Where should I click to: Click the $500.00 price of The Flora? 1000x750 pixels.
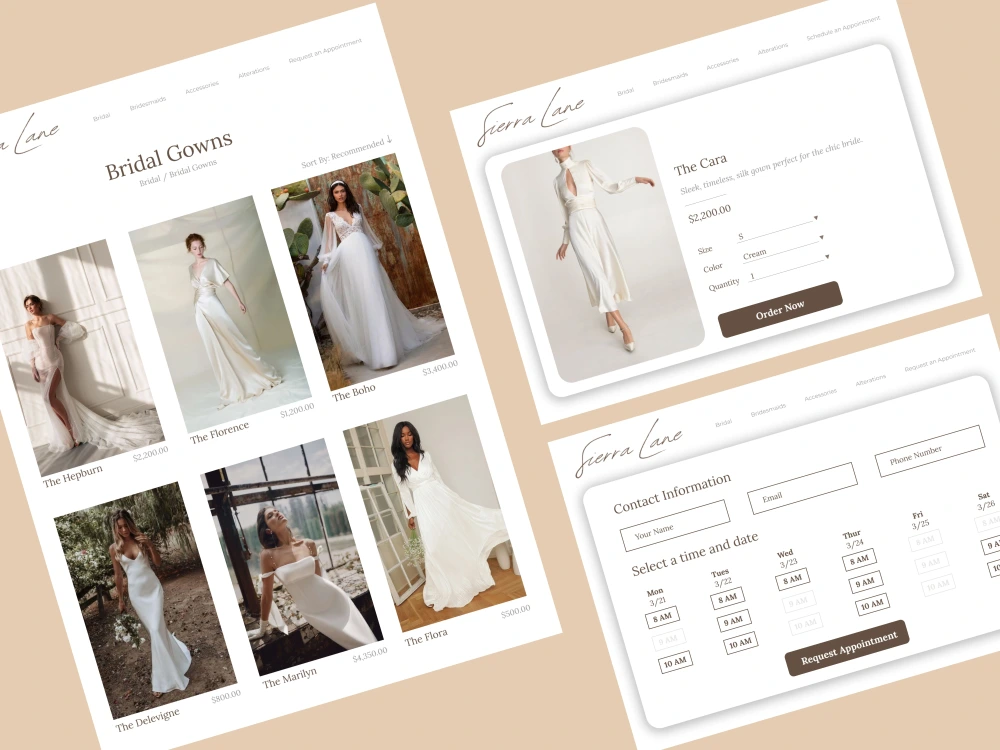(x=515, y=612)
